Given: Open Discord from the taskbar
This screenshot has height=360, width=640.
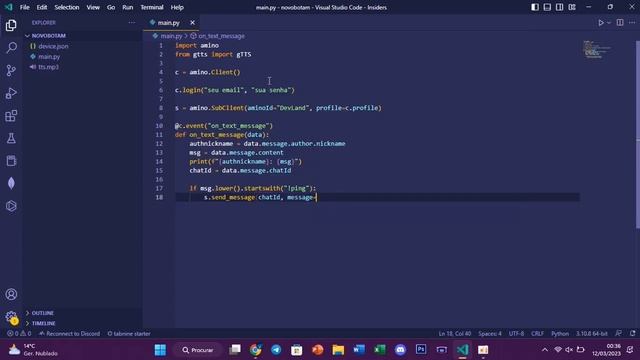Looking at the screenshot, I should (x=400, y=350).
